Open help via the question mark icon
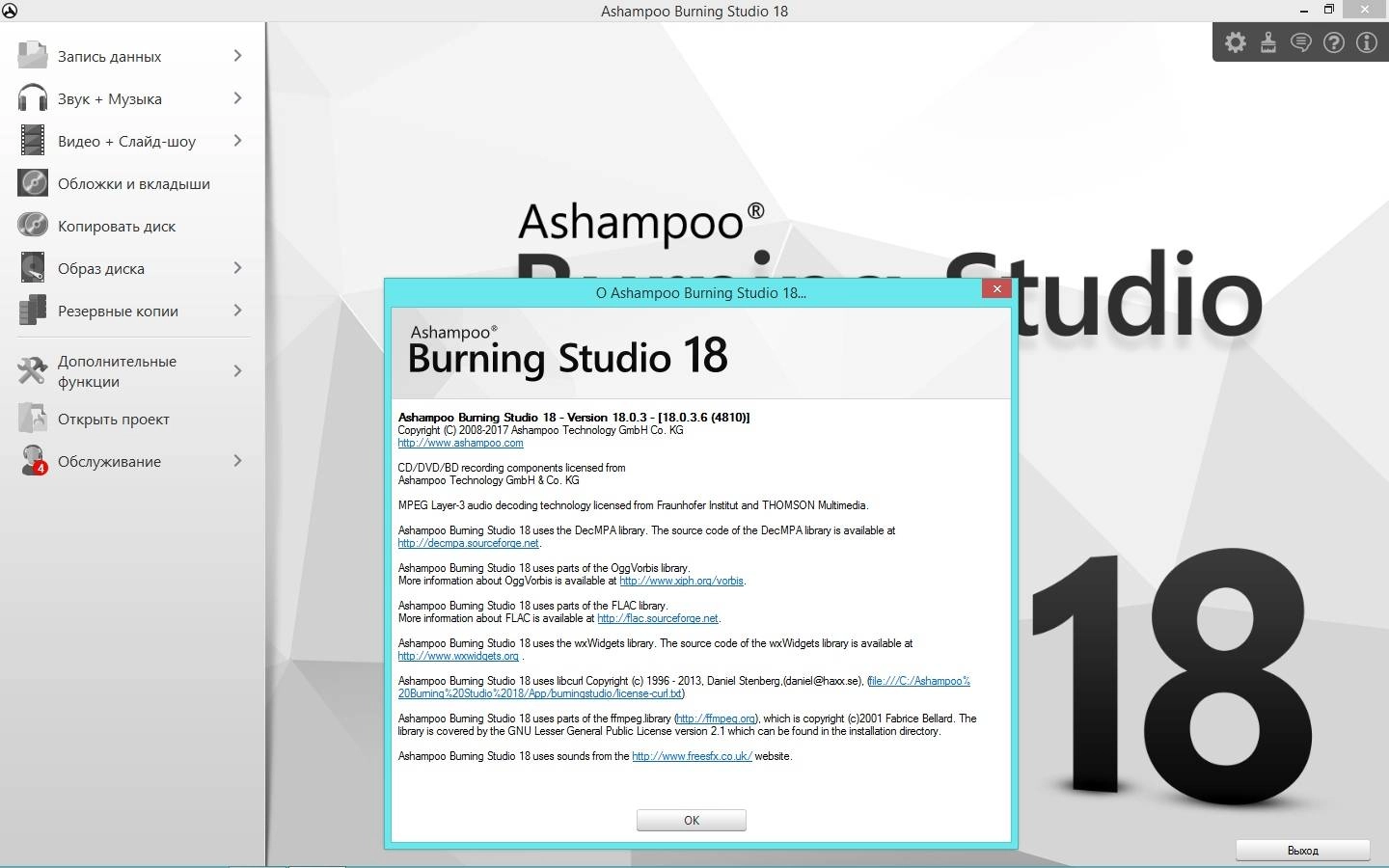 pos(1334,42)
